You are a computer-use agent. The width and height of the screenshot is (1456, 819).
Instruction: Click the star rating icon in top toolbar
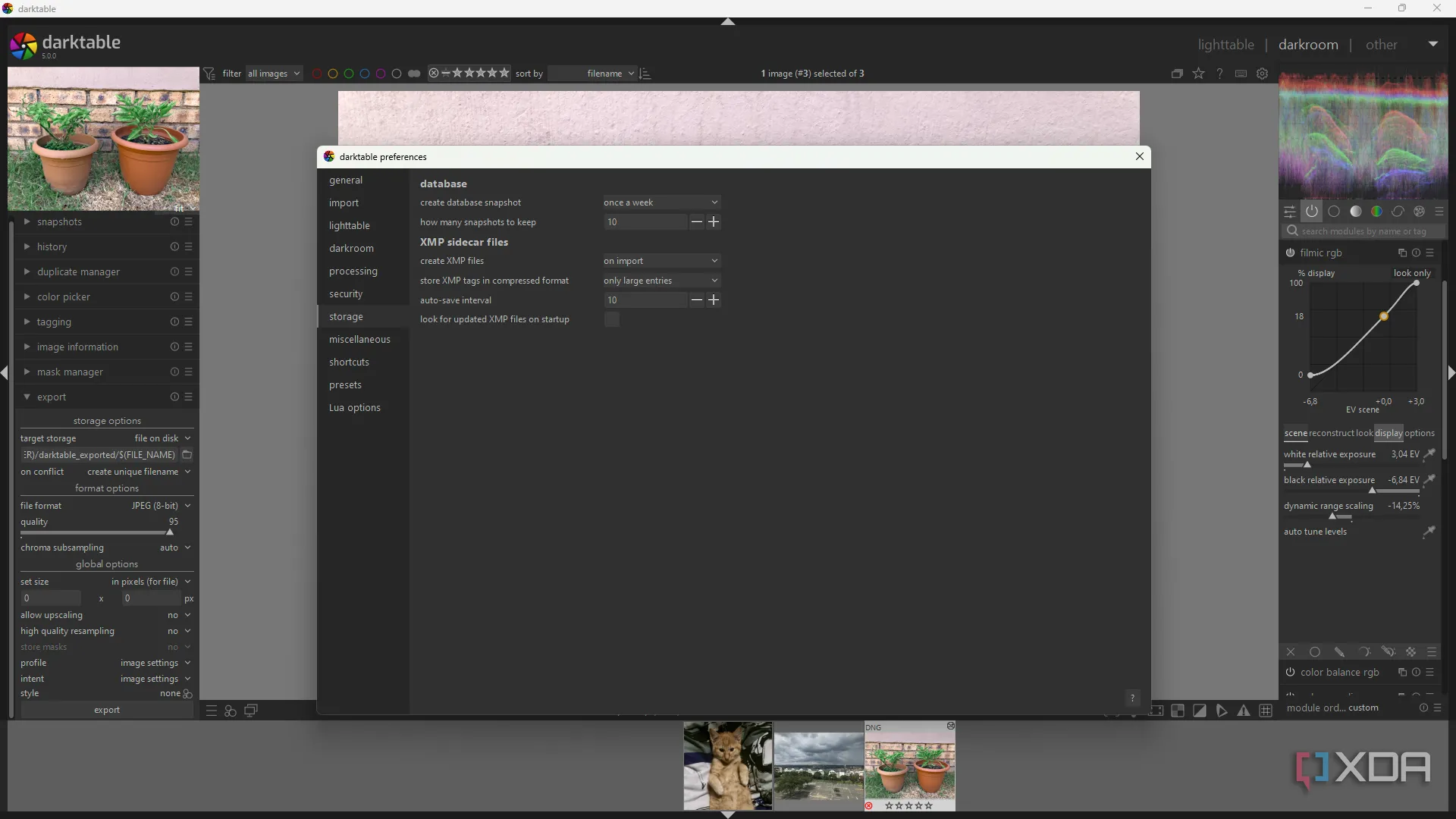[1198, 74]
